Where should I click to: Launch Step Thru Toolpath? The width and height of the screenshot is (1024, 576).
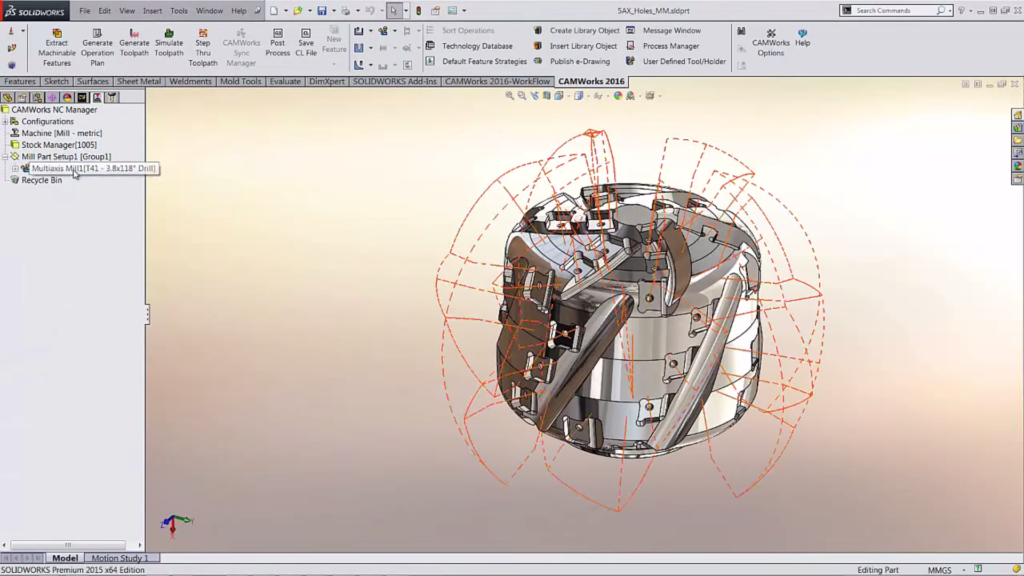pos(202,47)
